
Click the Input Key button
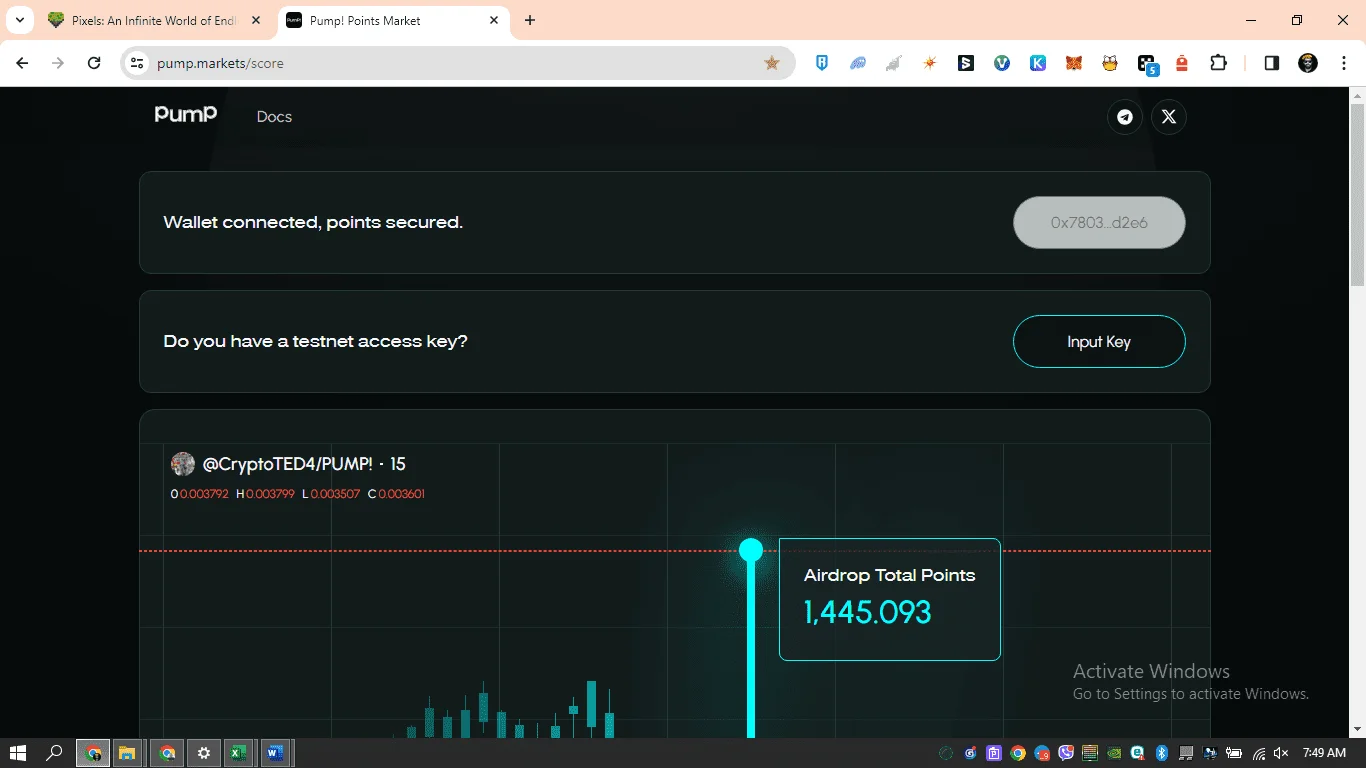click(1099, 342)
